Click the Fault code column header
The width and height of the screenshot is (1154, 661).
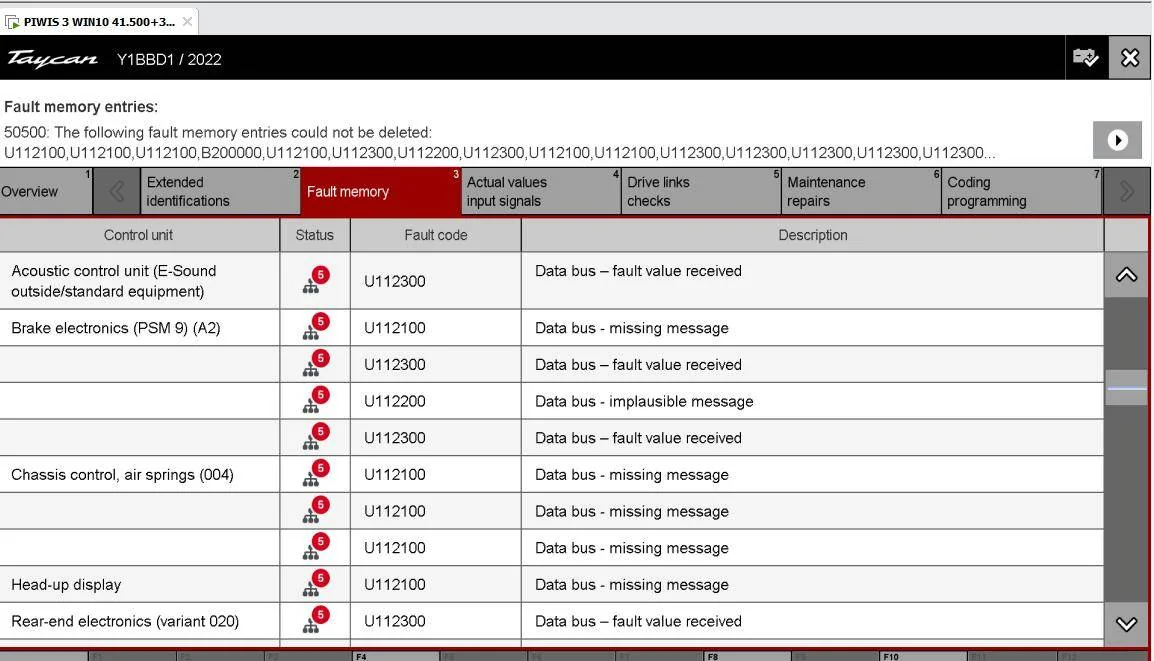click(436, 235)
